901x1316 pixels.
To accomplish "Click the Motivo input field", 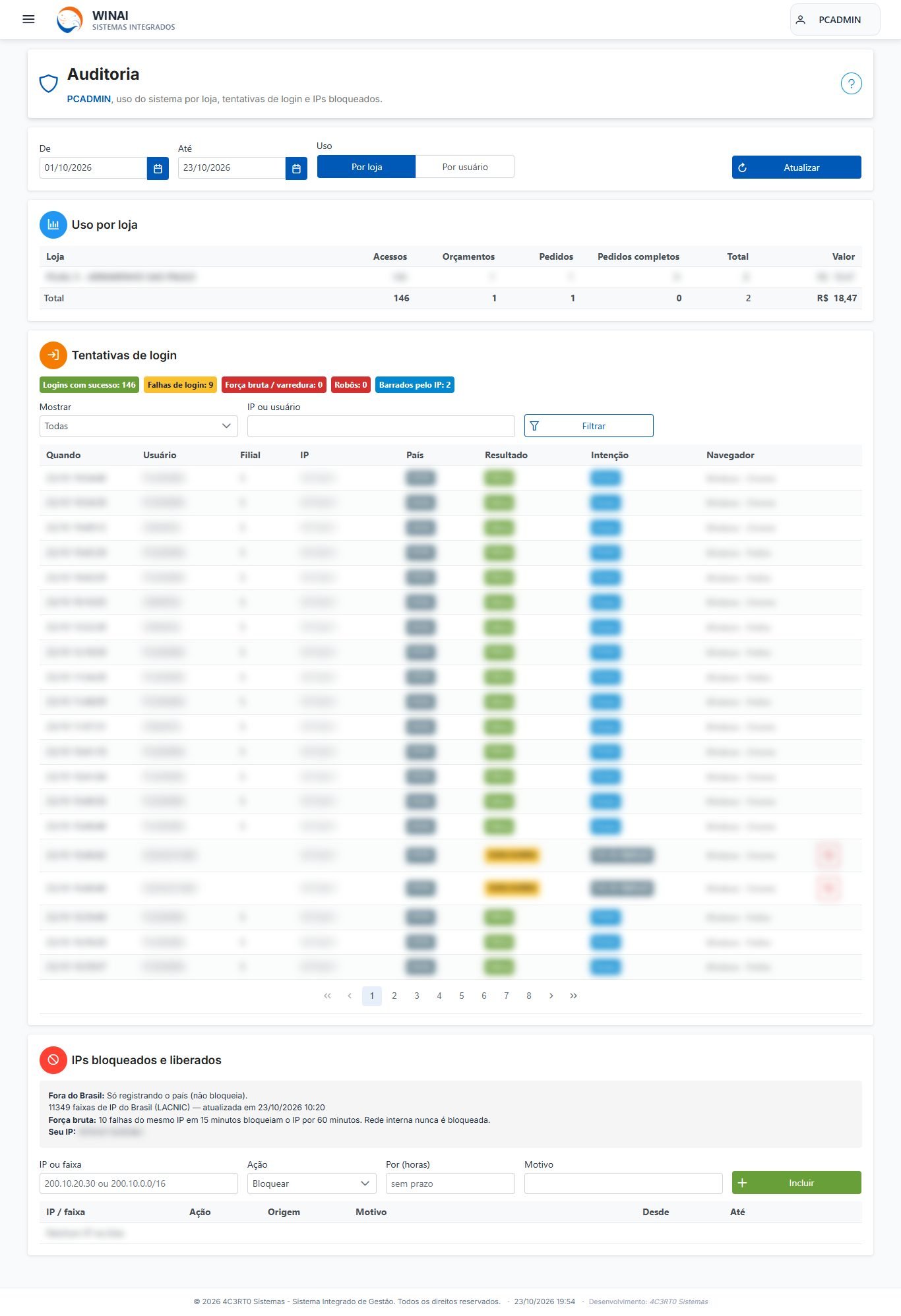I will 623,1183.
